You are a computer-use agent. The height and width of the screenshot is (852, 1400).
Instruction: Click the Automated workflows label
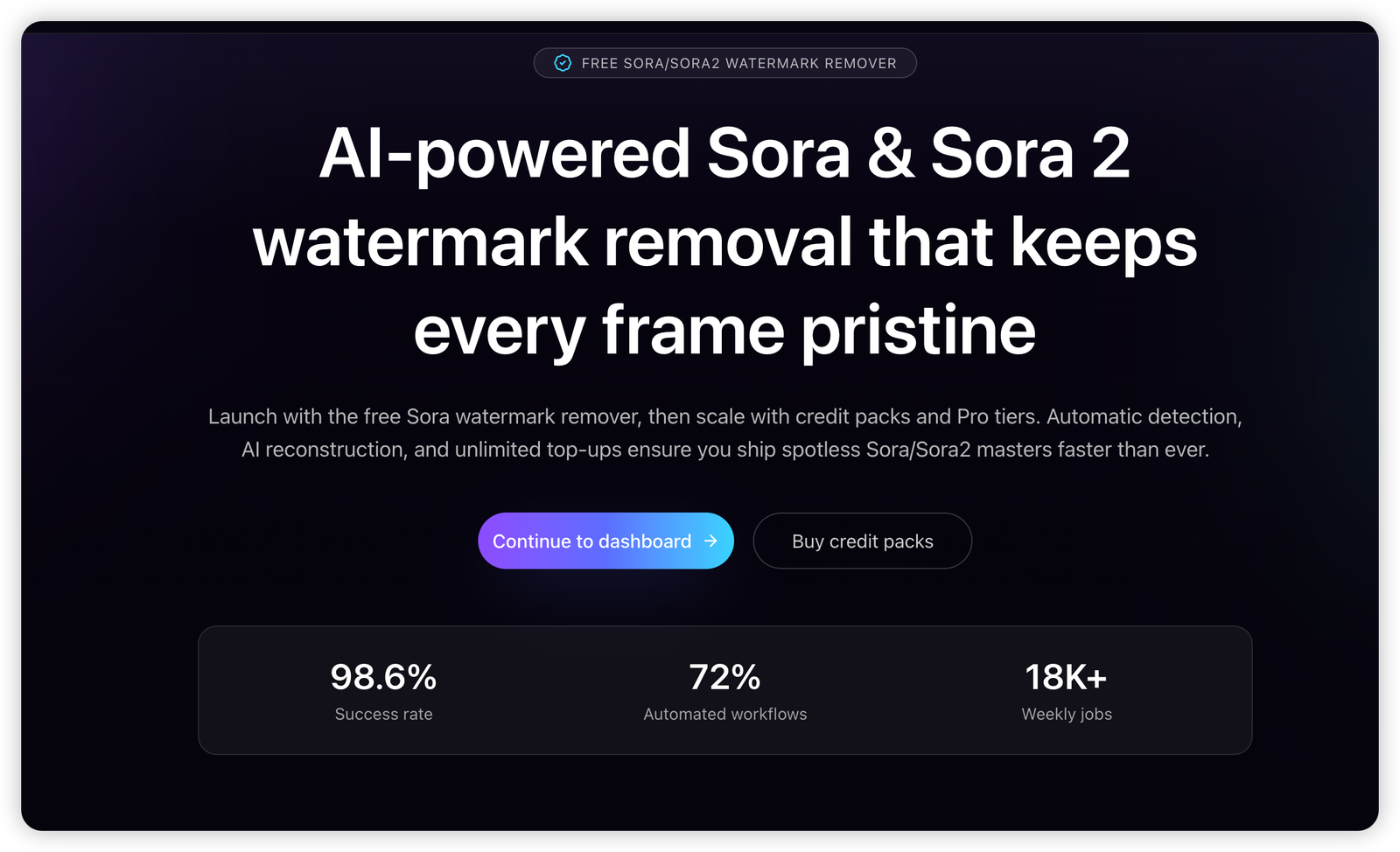pyautogui.click(x=724, y=714)
